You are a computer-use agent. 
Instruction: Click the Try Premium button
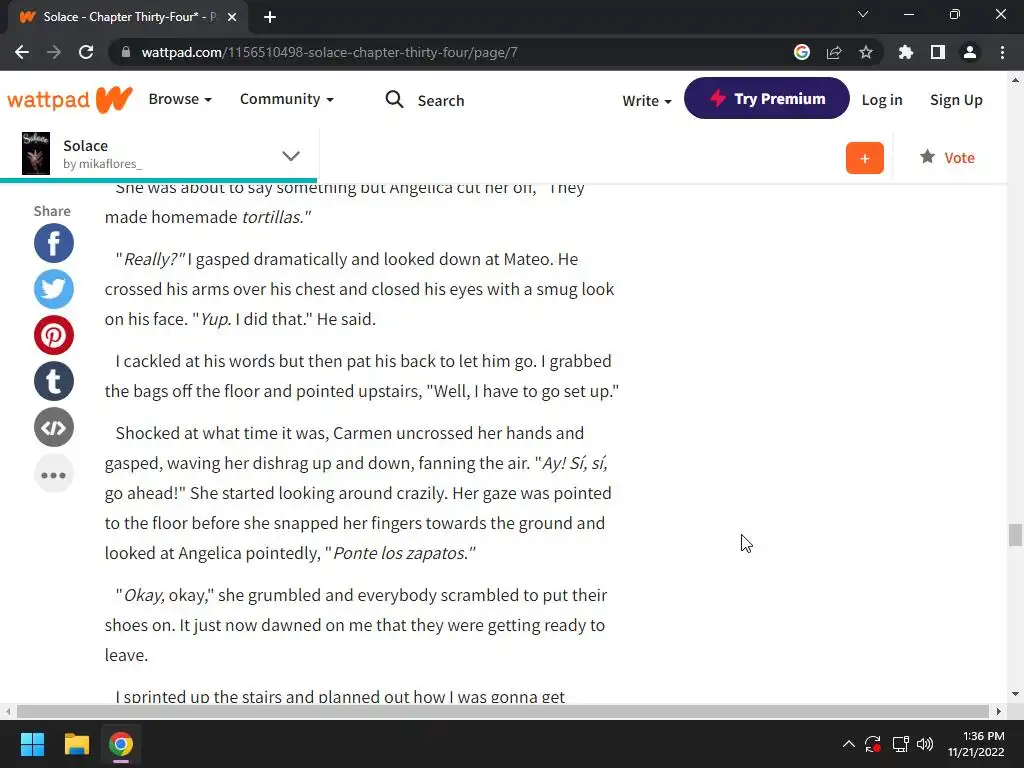click(767, 99)
